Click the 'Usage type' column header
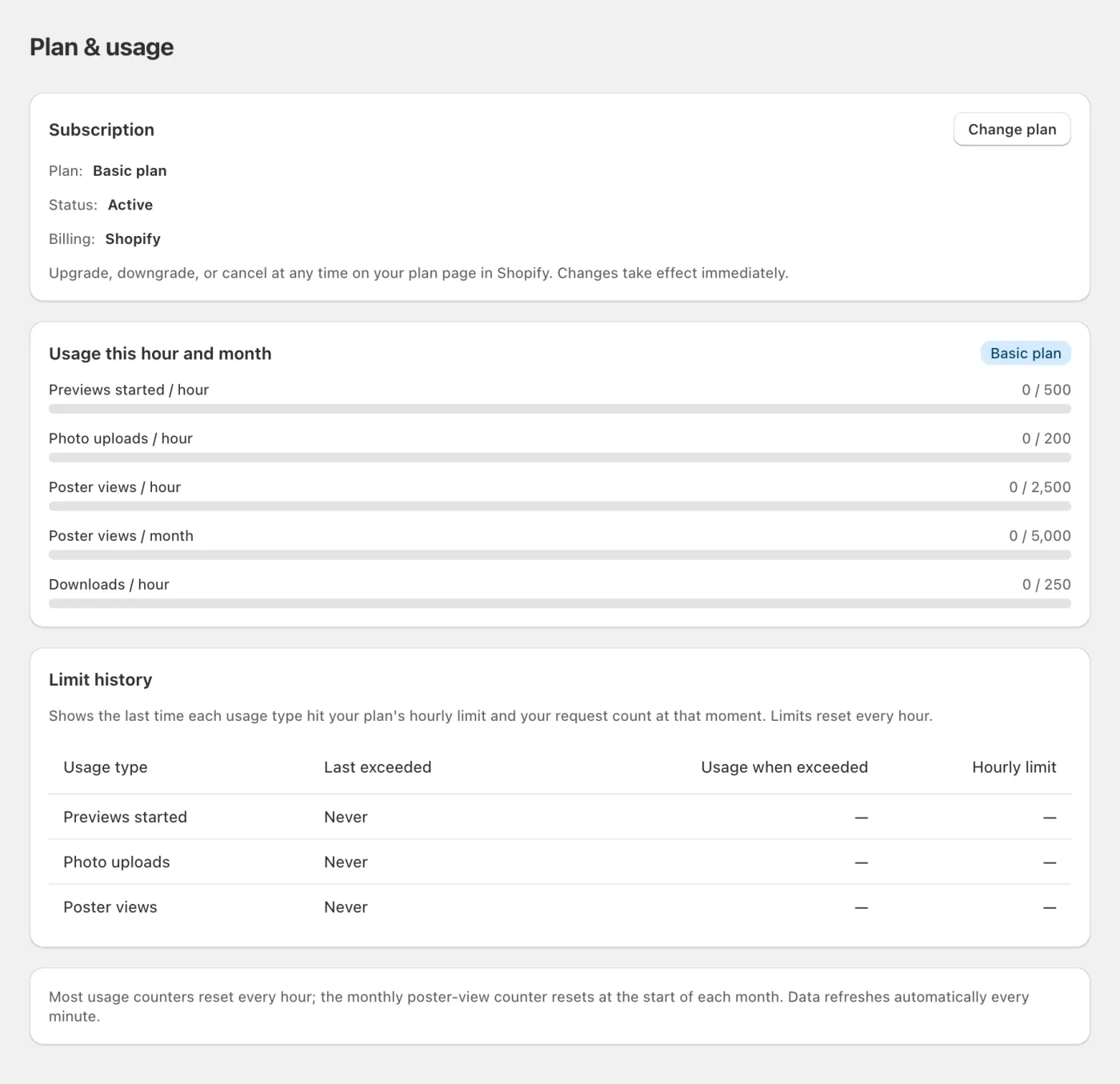The height and width of the screenshot is (1084, 1120). [x=106, y=767]
